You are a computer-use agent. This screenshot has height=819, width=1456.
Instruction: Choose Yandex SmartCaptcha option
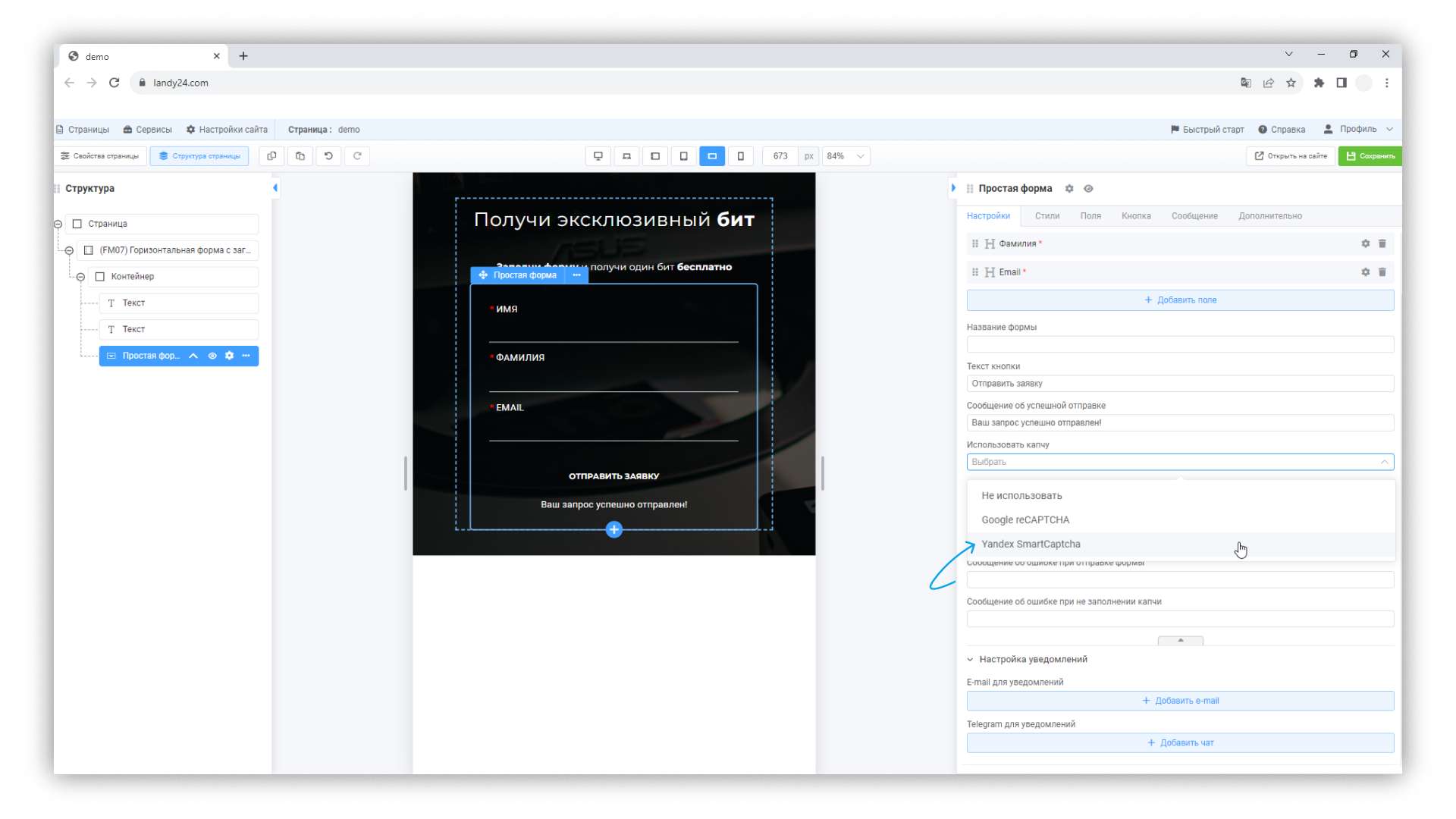point(1180,544)
